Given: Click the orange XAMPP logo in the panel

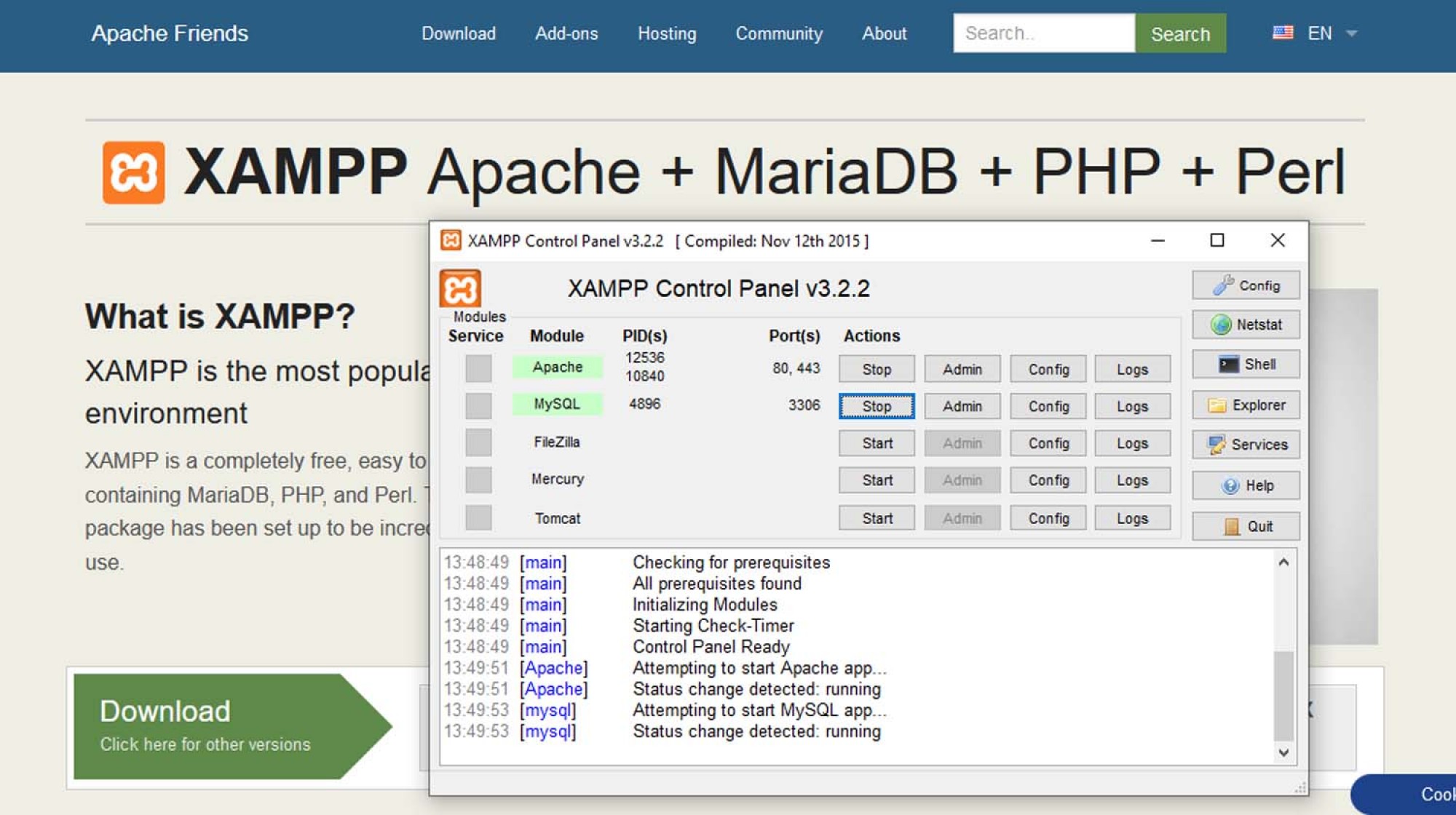Looking at the screenshot, I should 460,289.
